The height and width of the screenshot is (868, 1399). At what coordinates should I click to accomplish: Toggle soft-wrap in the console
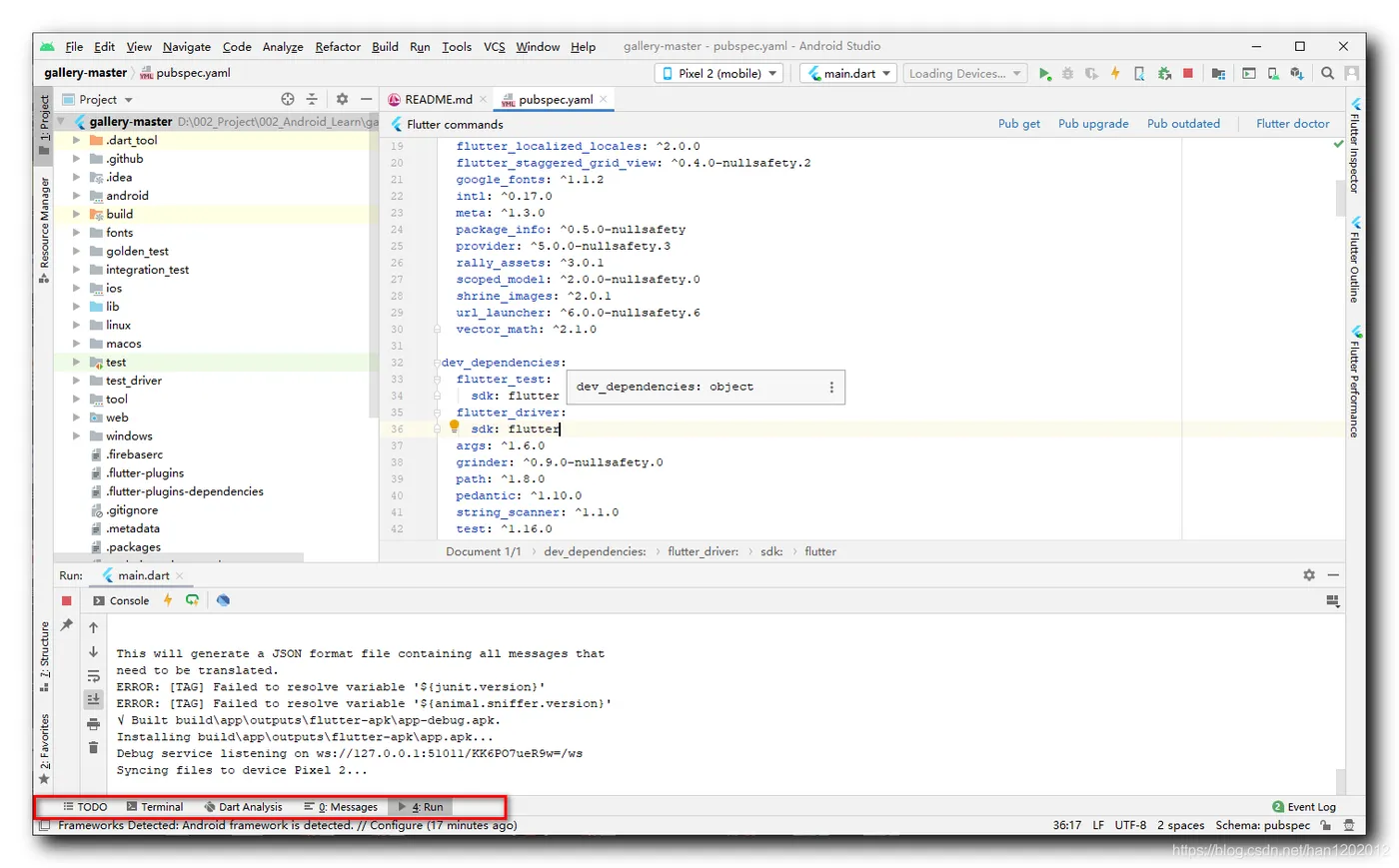point(94,675)
